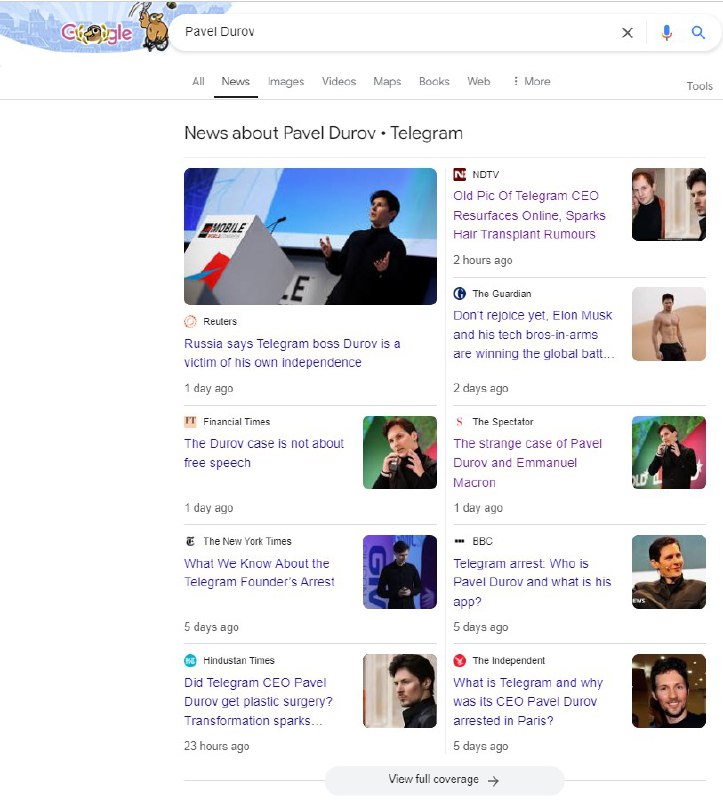Click the '2 days ago' timestamp
The image size is (723, 800).
481,388
